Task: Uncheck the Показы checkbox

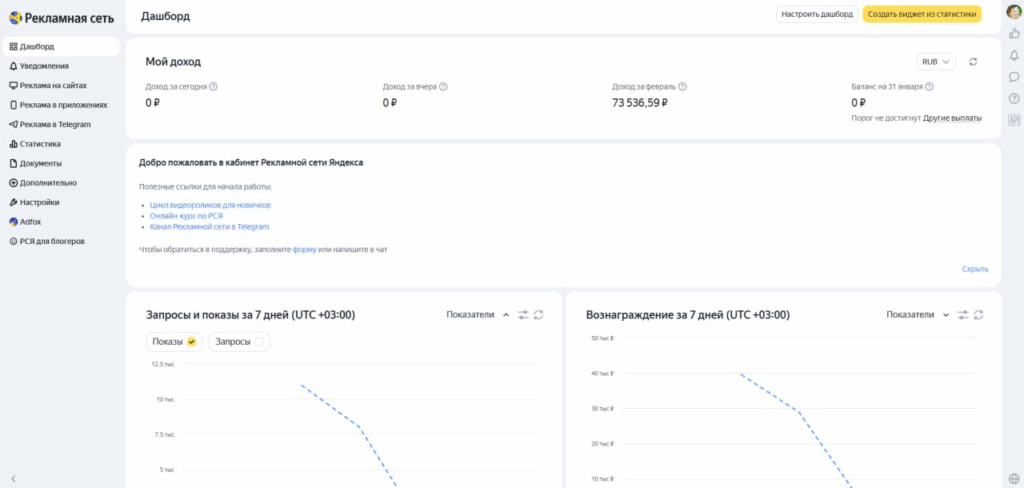Action: tap(191, 342)
